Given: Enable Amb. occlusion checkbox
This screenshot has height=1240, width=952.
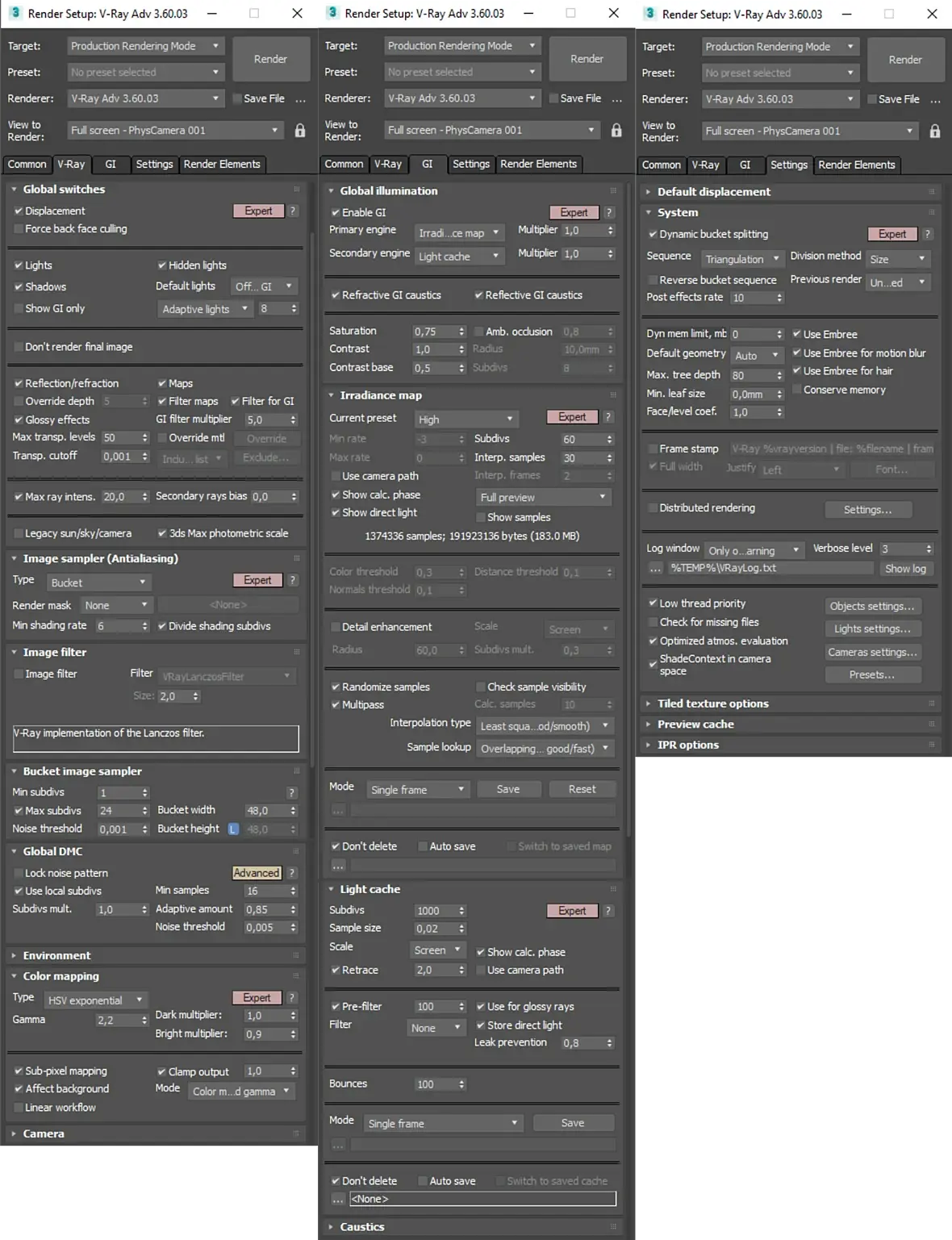Looking at the screenshot, I should click(x=478, y=332).
